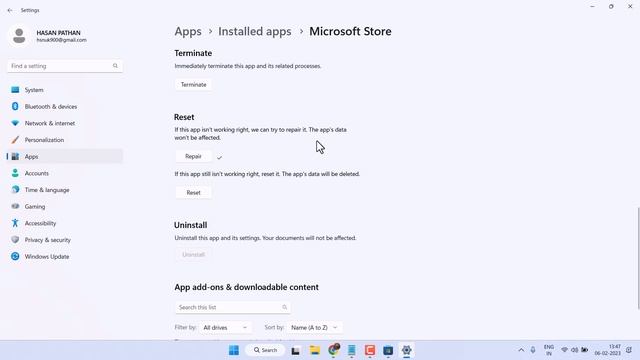The height and width of the screenshot is (360, 640).
Task: Open Task View on the taskbar
Action: (296, 350)
